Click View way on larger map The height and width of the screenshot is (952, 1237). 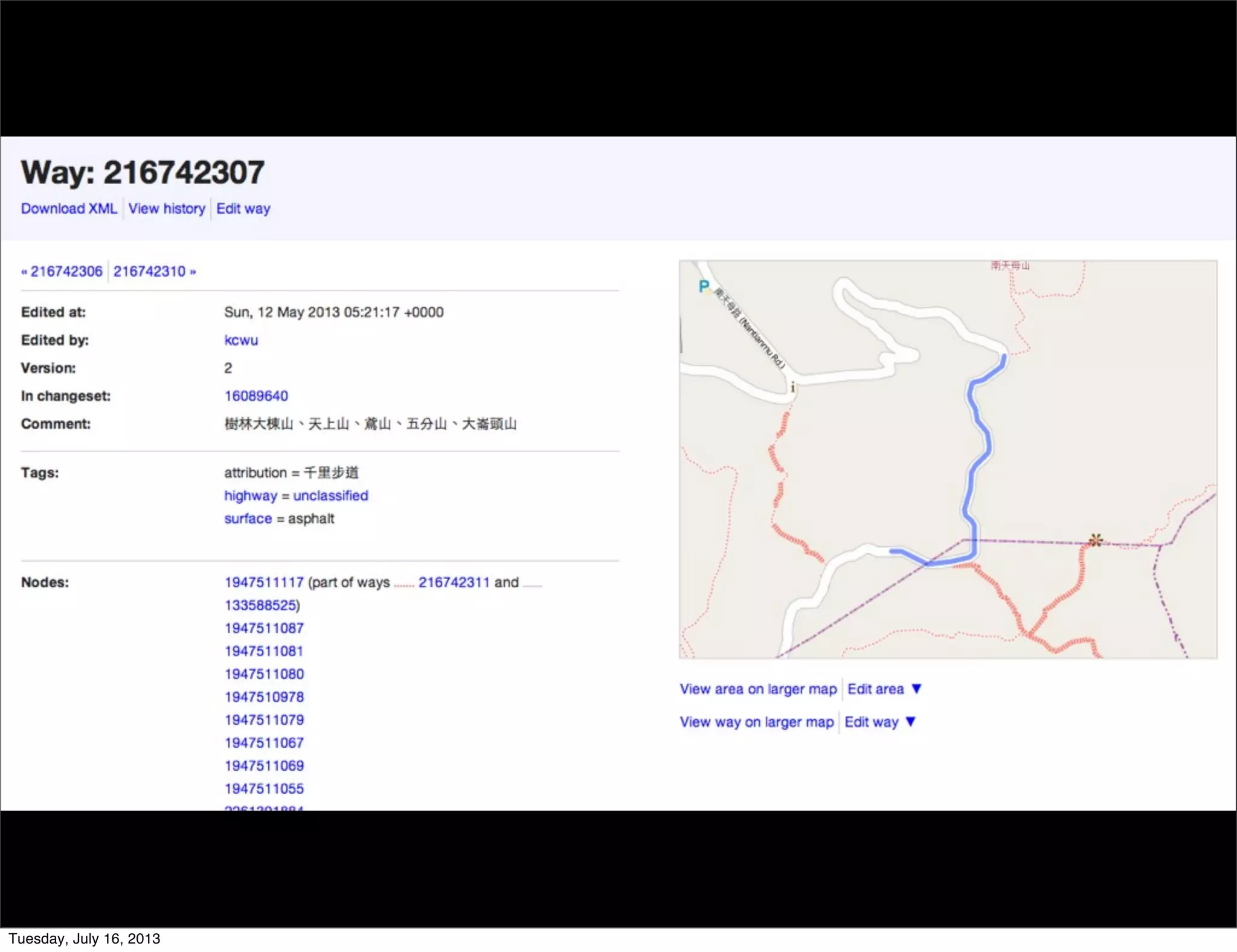click(756, 722)
